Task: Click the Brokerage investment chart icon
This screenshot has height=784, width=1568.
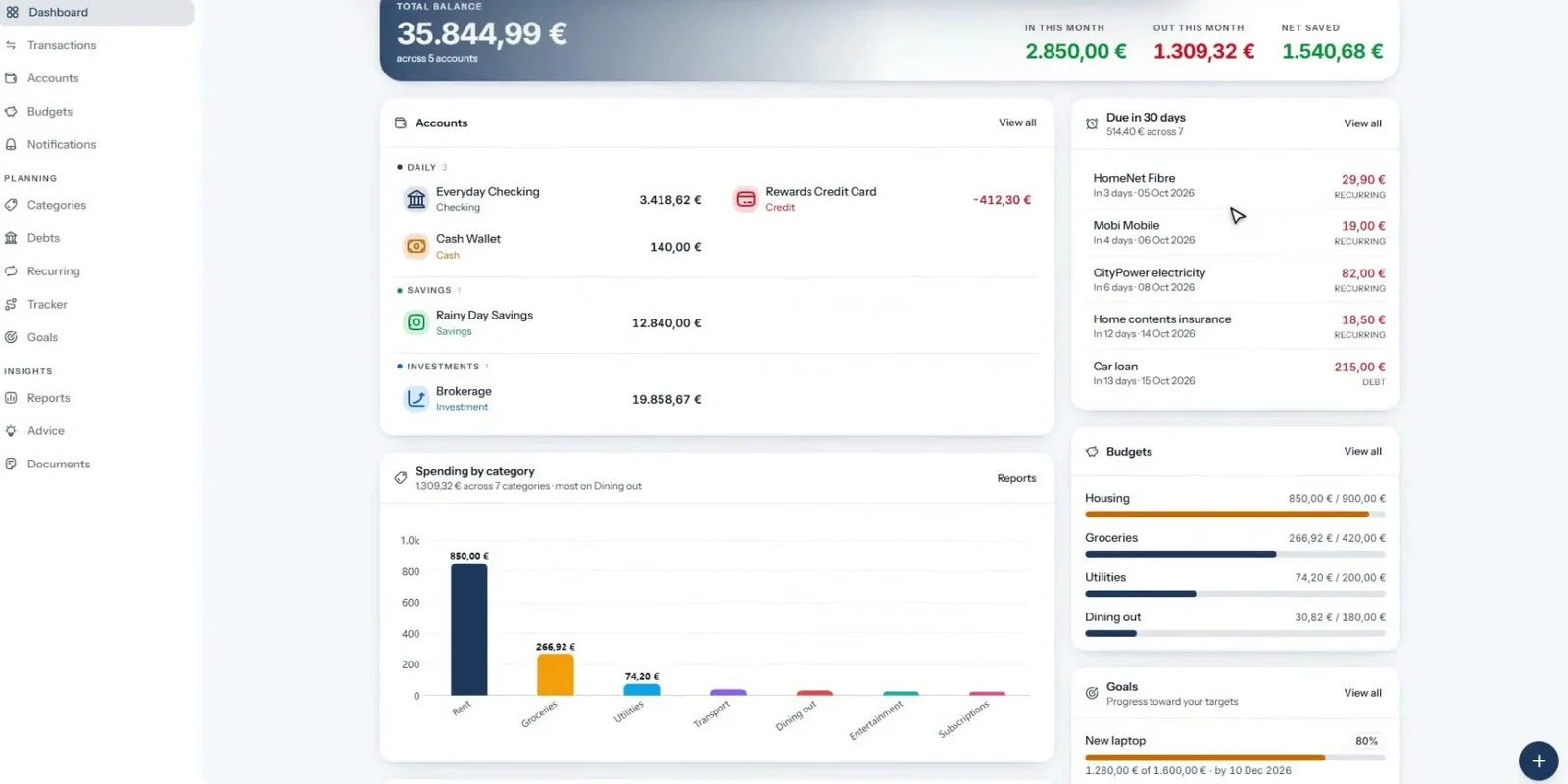Action: coord(416,399)
